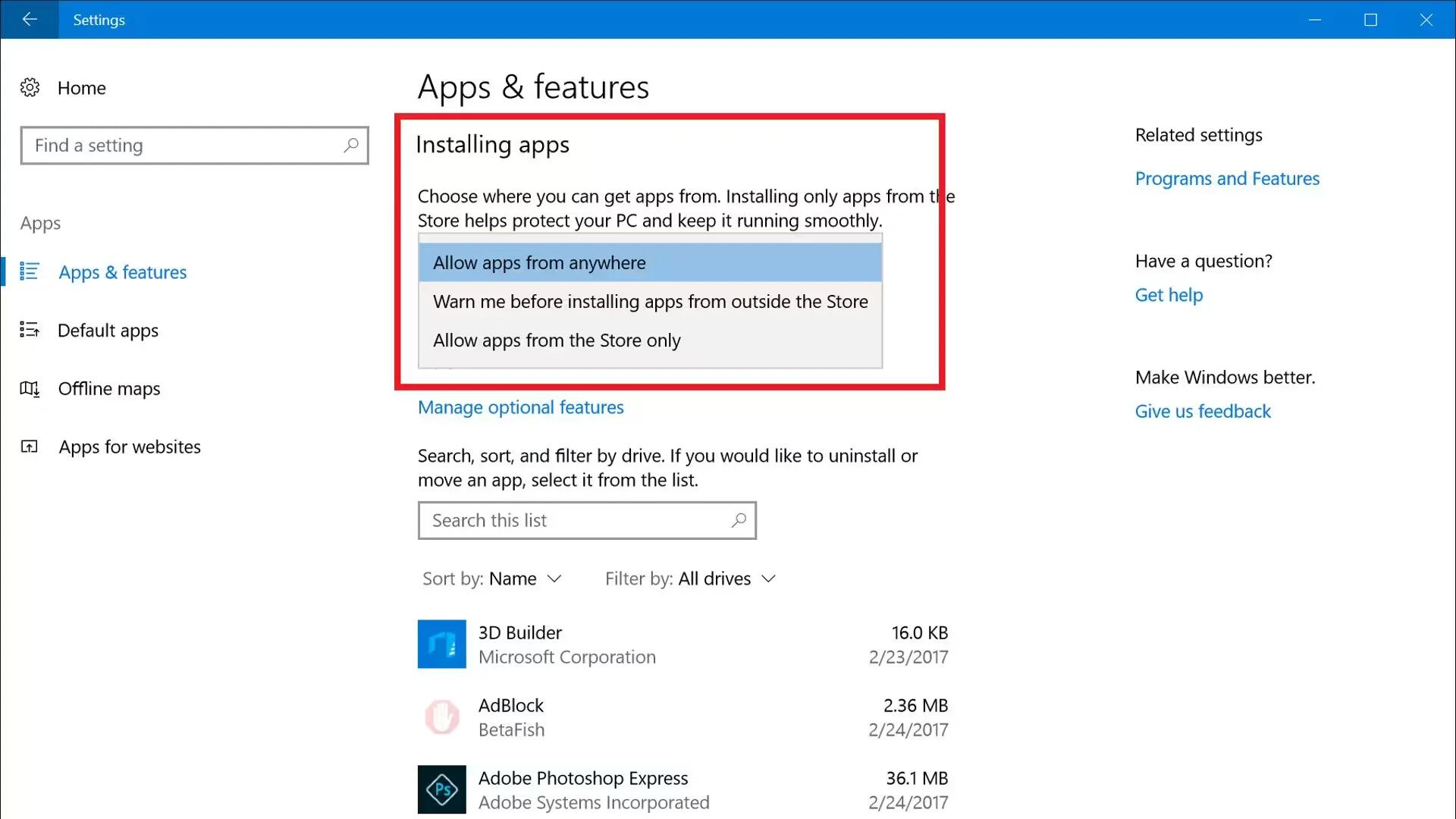
Task: Click the Home icon in sidebar
Action: (x=30, y=87)
